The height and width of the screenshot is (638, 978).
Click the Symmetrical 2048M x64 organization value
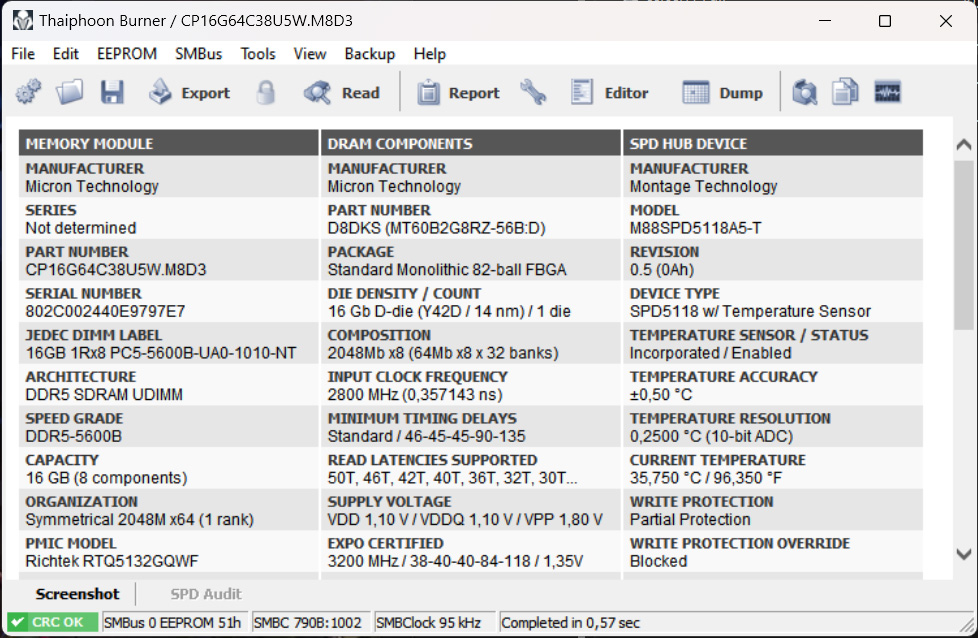[140, 520]
